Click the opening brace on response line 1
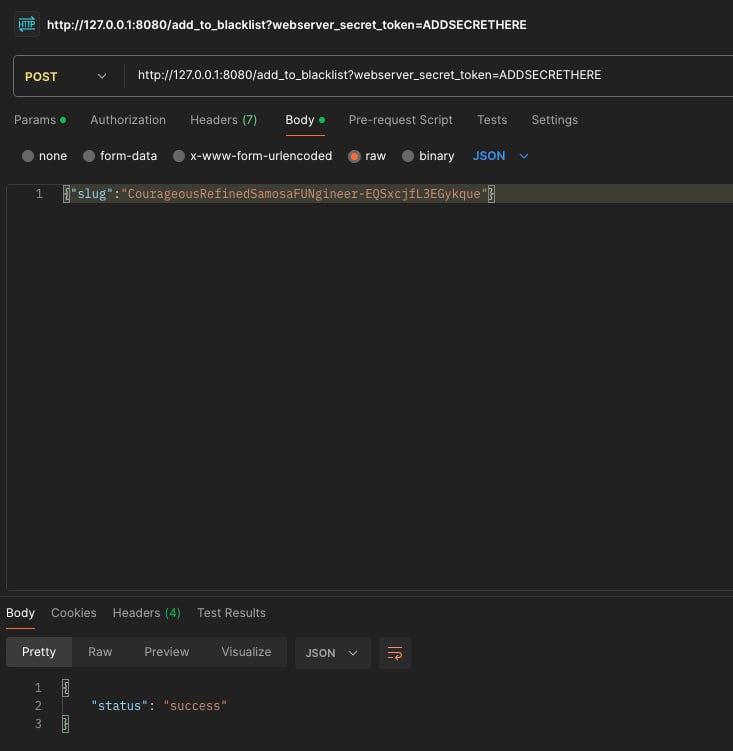This screenshot has width=733, height=751. (x=66, y=688)
